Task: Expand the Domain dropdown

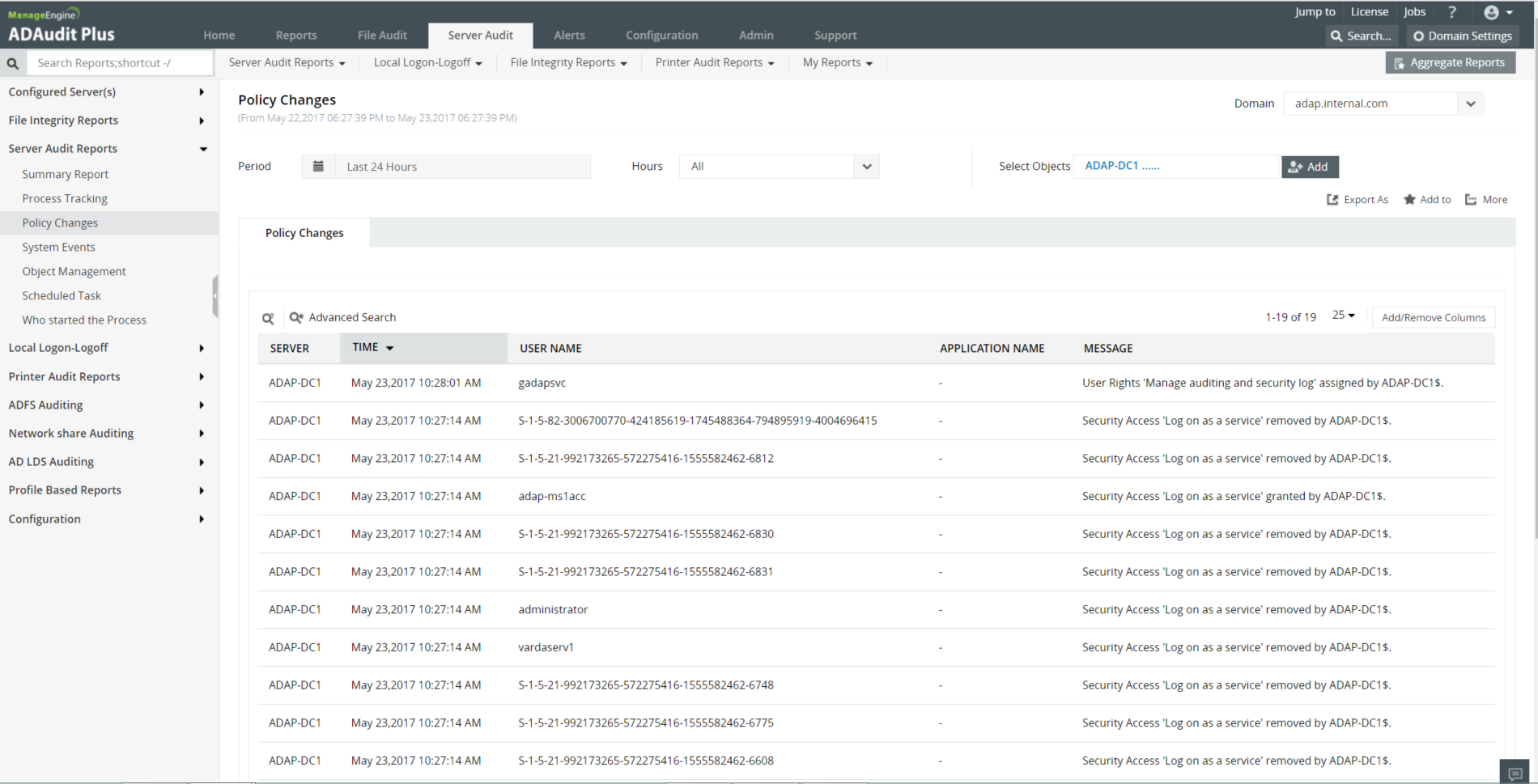Action: (1470, 104)
